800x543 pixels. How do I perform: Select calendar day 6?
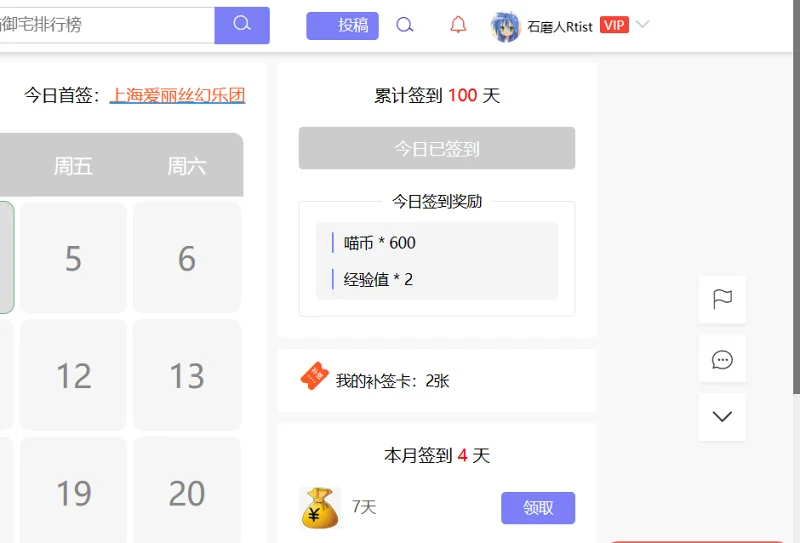coord(187,258)
